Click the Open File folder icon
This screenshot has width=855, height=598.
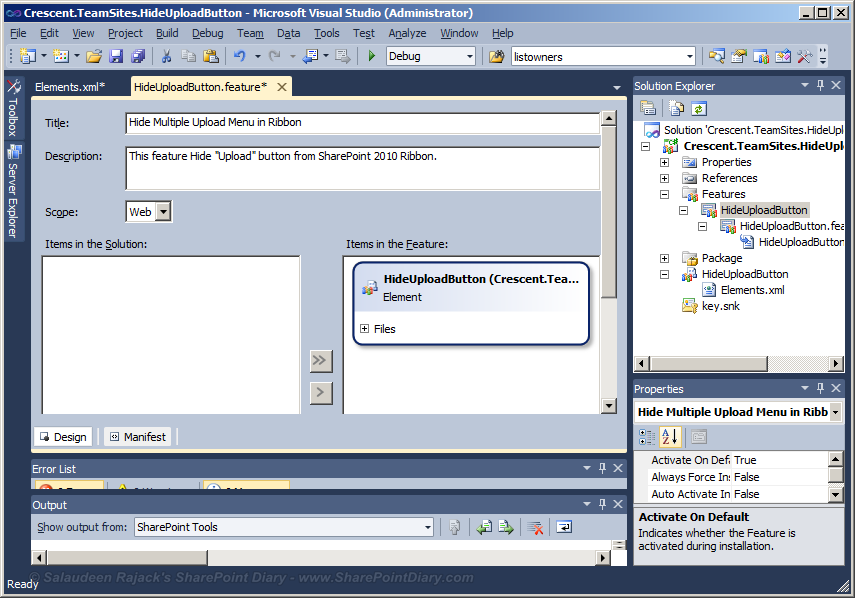94,56
